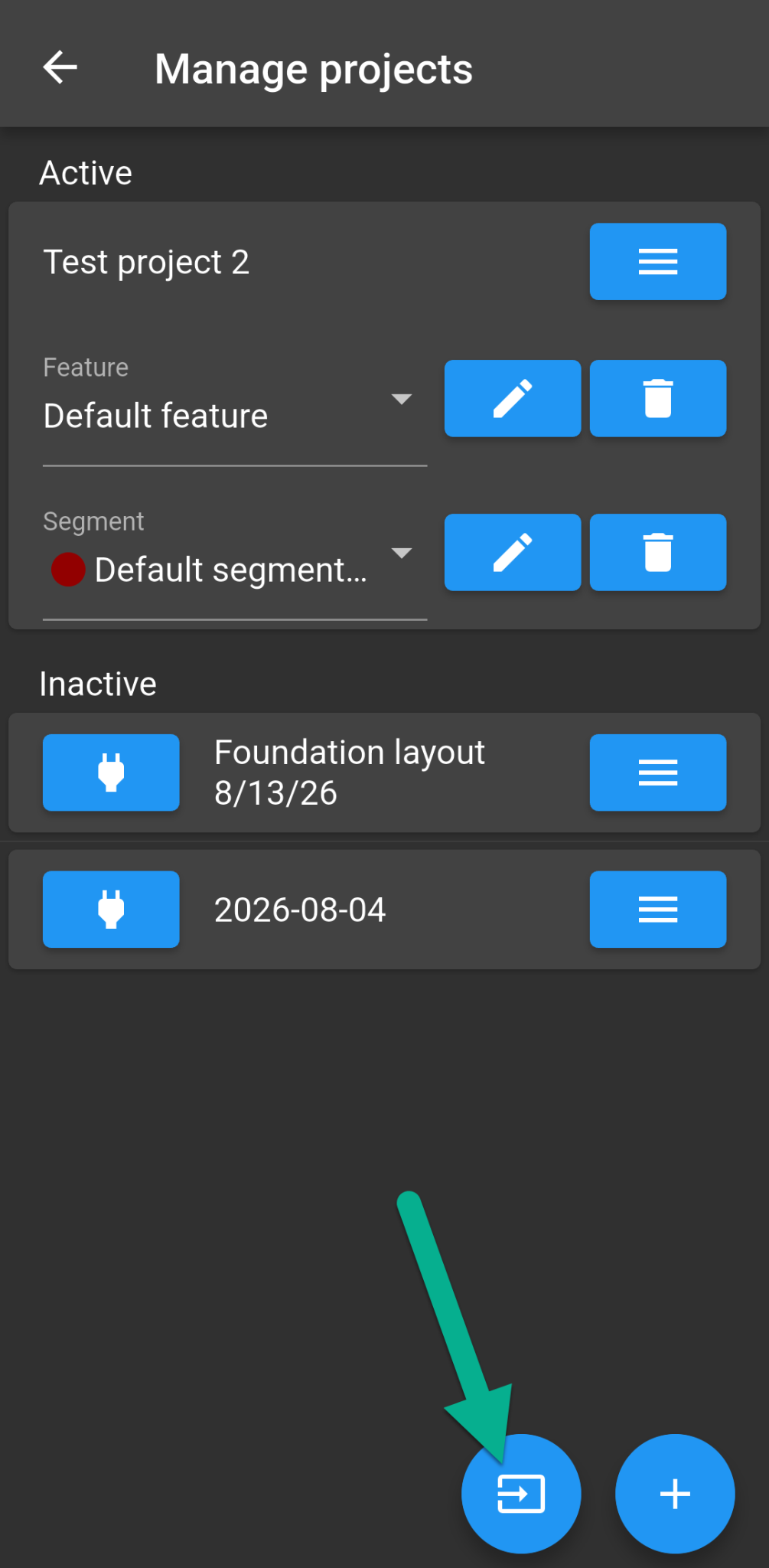The height and width of the screenshot is (1568, 769).
Task: Activate Foundation layout project with plug icon
Action: (x=111, y=773)
